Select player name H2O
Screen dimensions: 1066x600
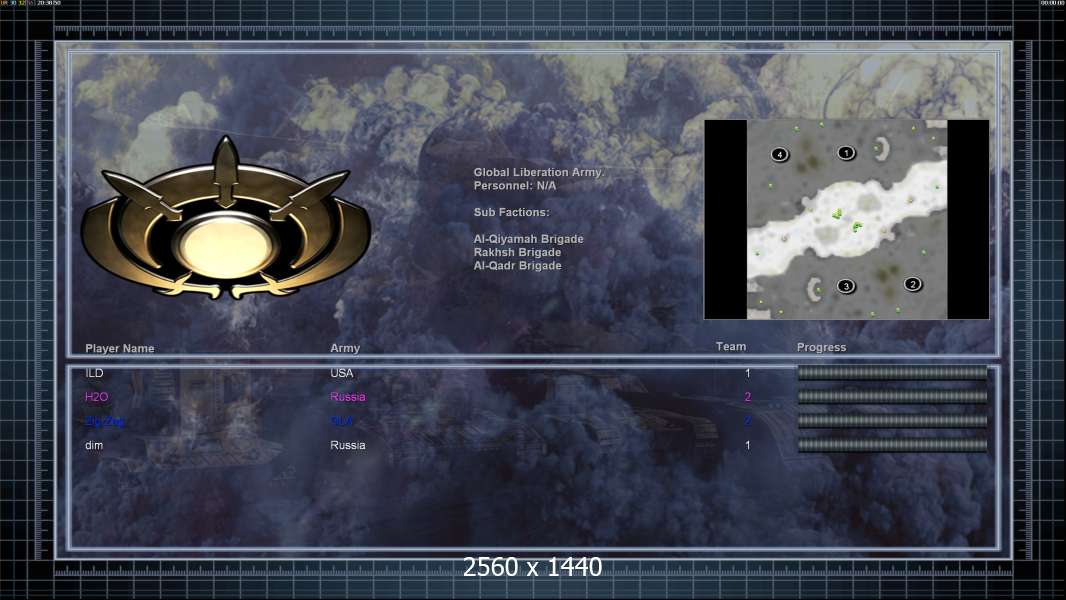pos(97,397)
